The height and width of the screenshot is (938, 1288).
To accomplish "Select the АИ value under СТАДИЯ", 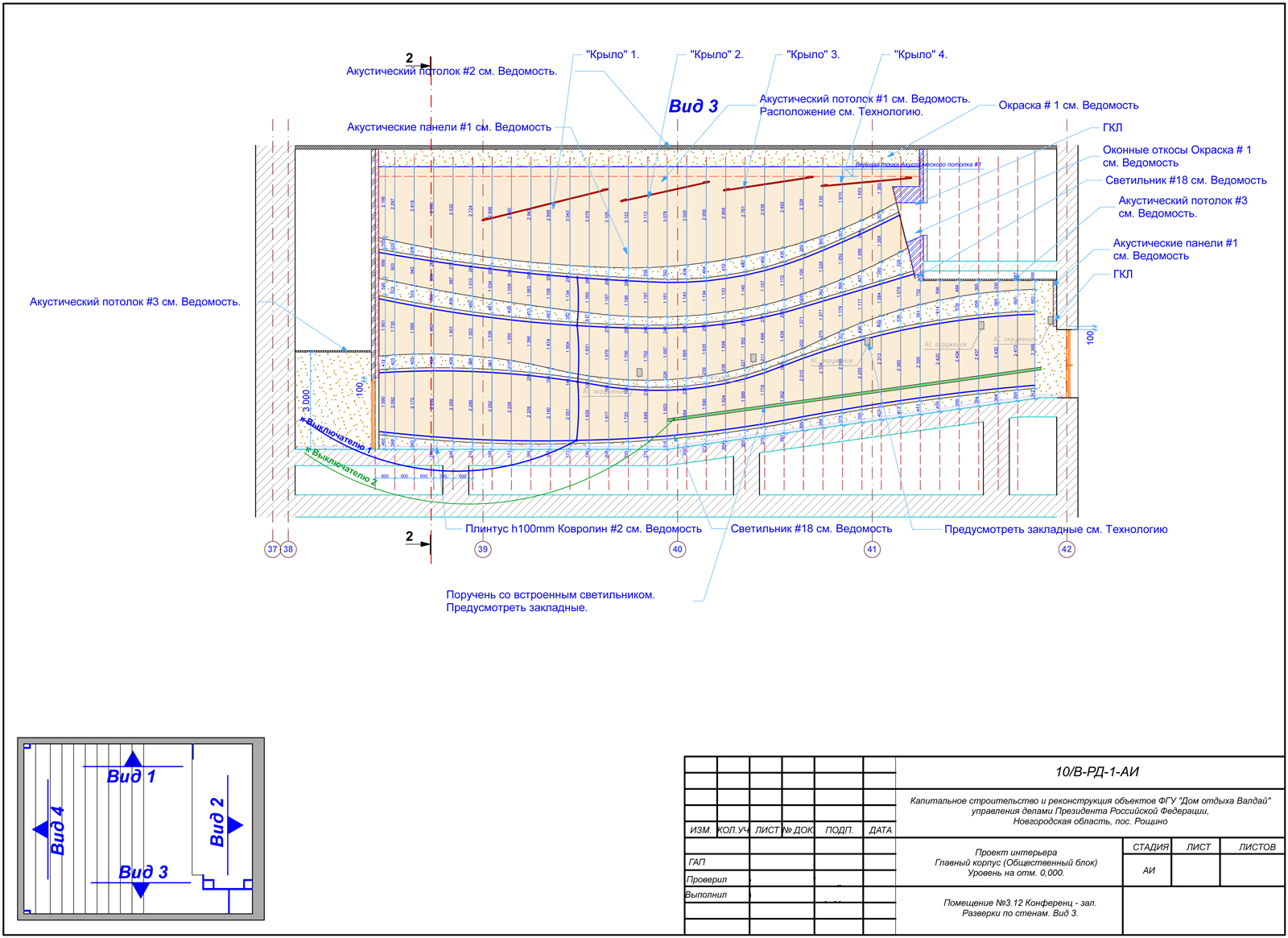I will (x=1149, y=870).
